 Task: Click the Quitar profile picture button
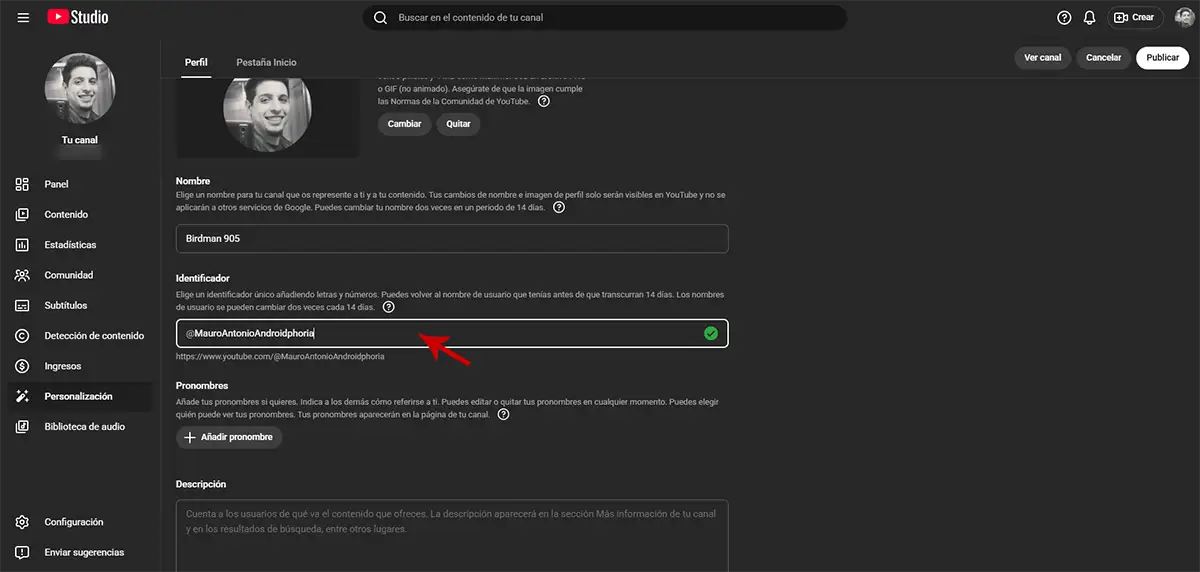click(x=459, y=124)
